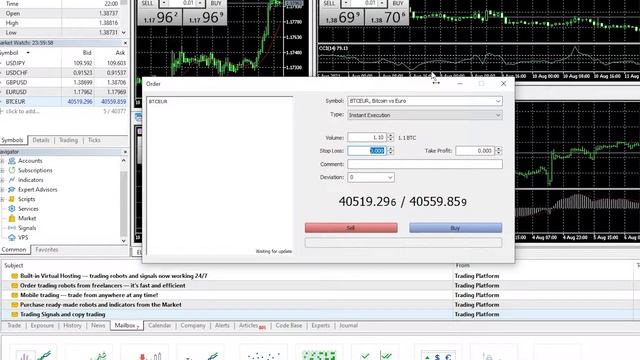
Task: Open the Mobile trading mail envelope
Action: (15, 295)
